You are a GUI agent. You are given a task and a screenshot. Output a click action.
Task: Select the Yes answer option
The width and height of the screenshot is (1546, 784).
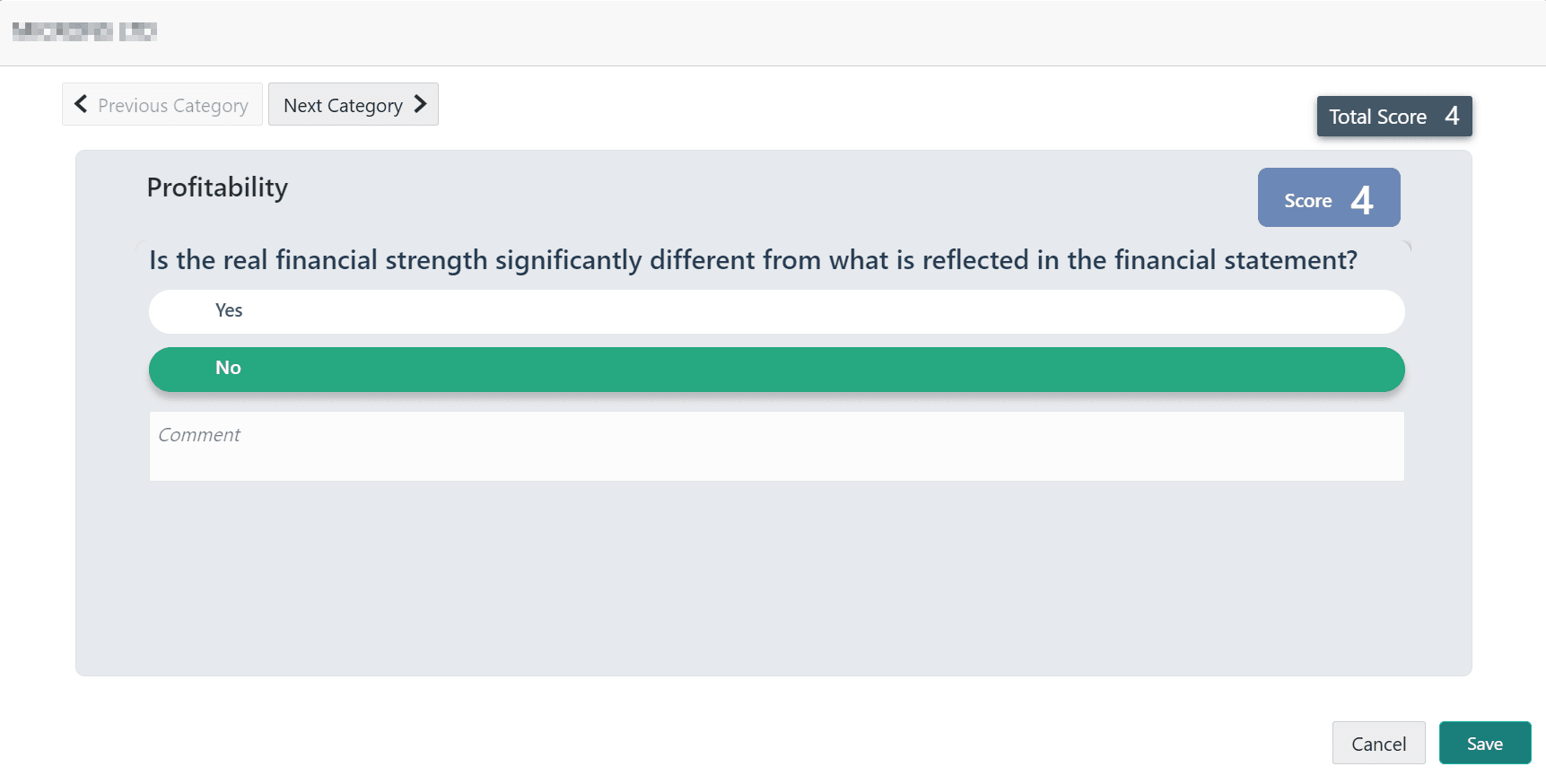coord(775,311)
